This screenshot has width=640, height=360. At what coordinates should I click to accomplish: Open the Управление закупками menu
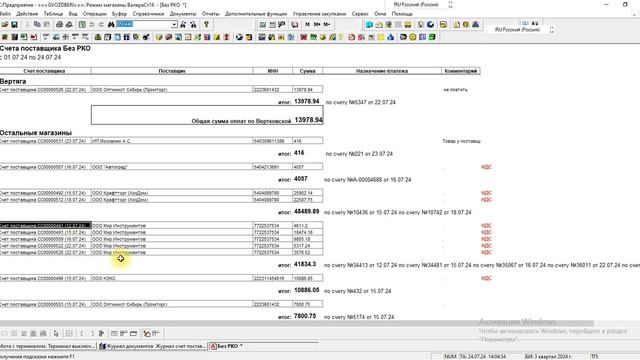319,13
